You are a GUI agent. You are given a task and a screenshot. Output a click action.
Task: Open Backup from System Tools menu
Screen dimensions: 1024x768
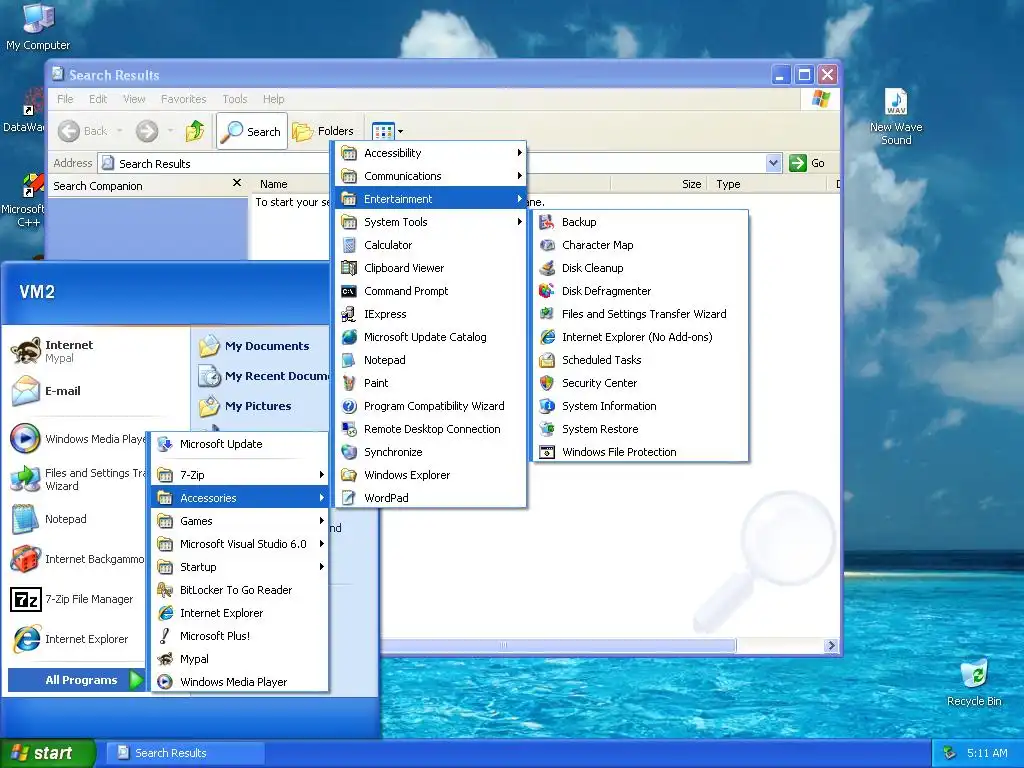click(640, 222)
